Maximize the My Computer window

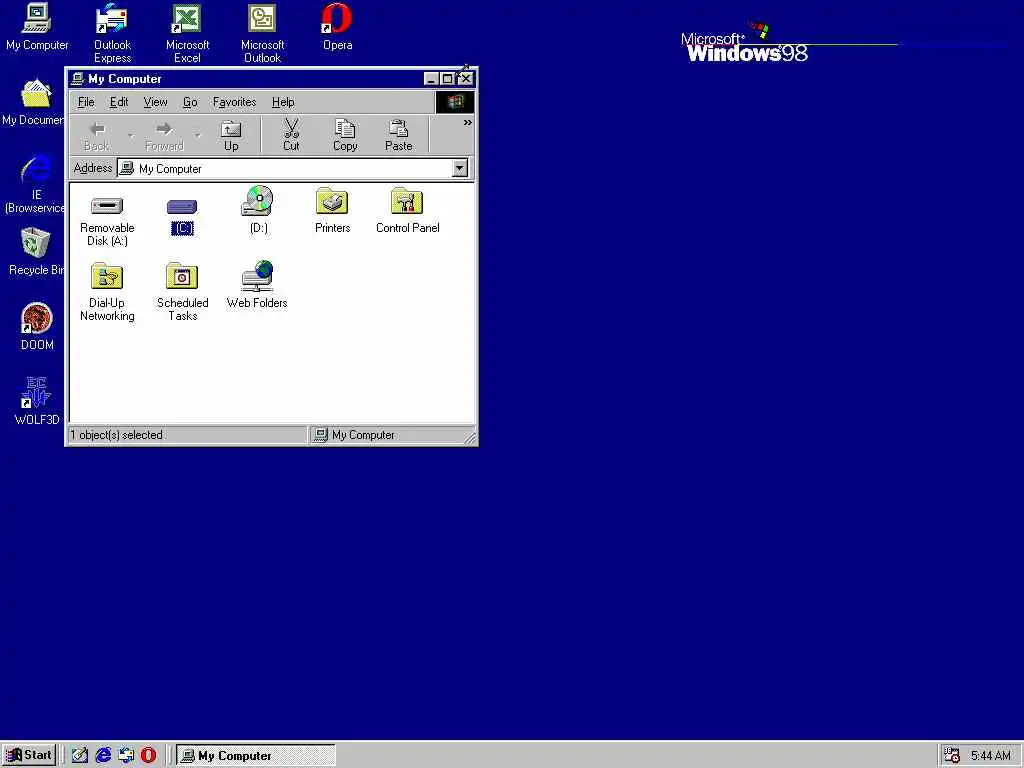(447, 79)
